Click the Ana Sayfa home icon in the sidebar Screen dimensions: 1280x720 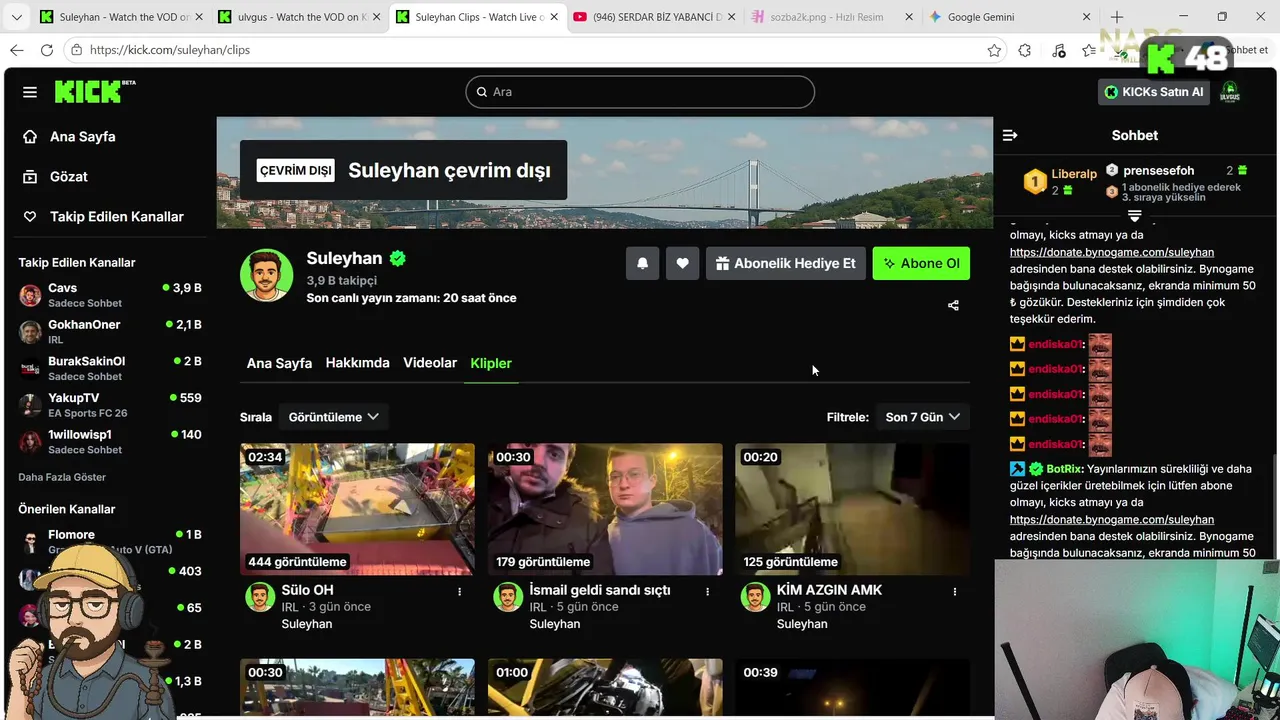(30, 137)
